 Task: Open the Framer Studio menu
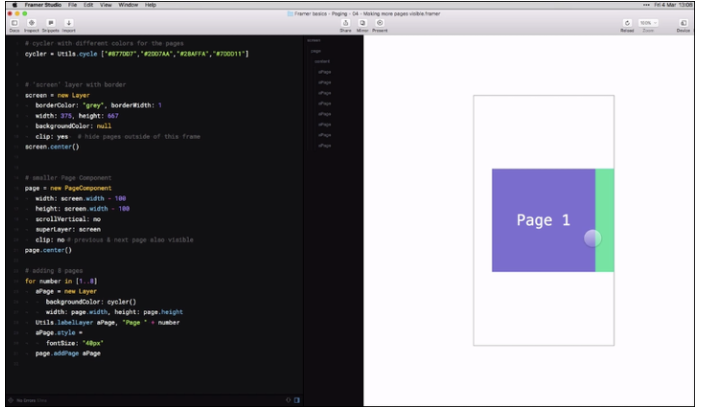point(43,5)
